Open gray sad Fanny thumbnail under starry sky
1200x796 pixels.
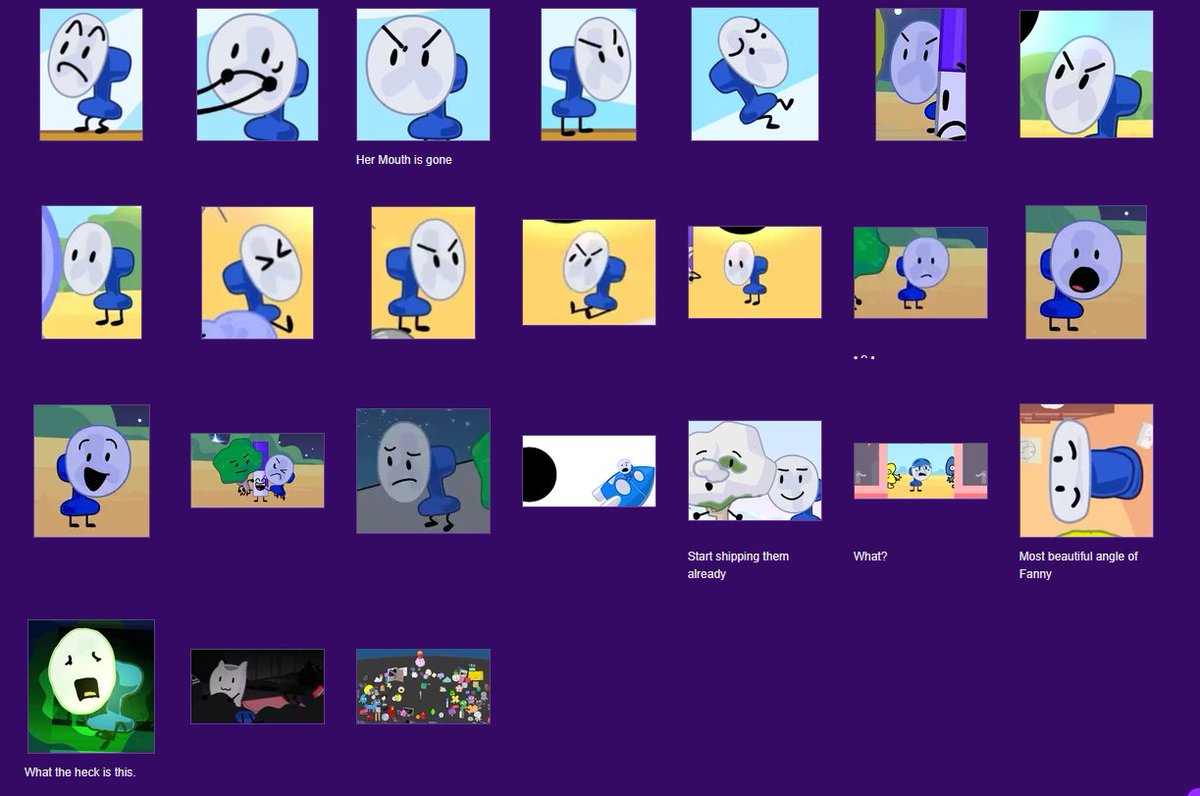pyautogui.click(x=423, y=471)
